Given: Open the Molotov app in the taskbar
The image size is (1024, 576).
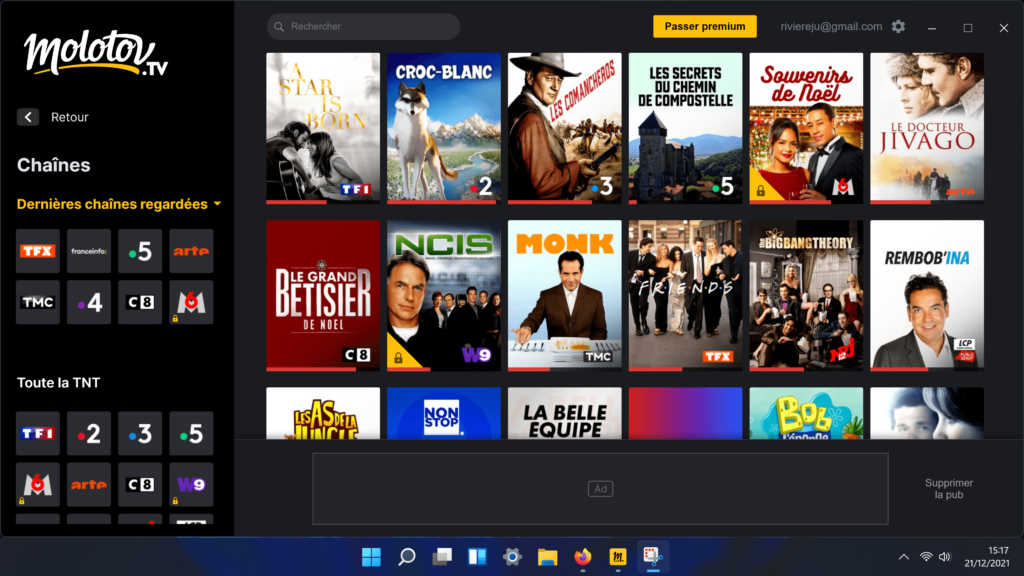Looking at the screenshot, I should [618, 556].
